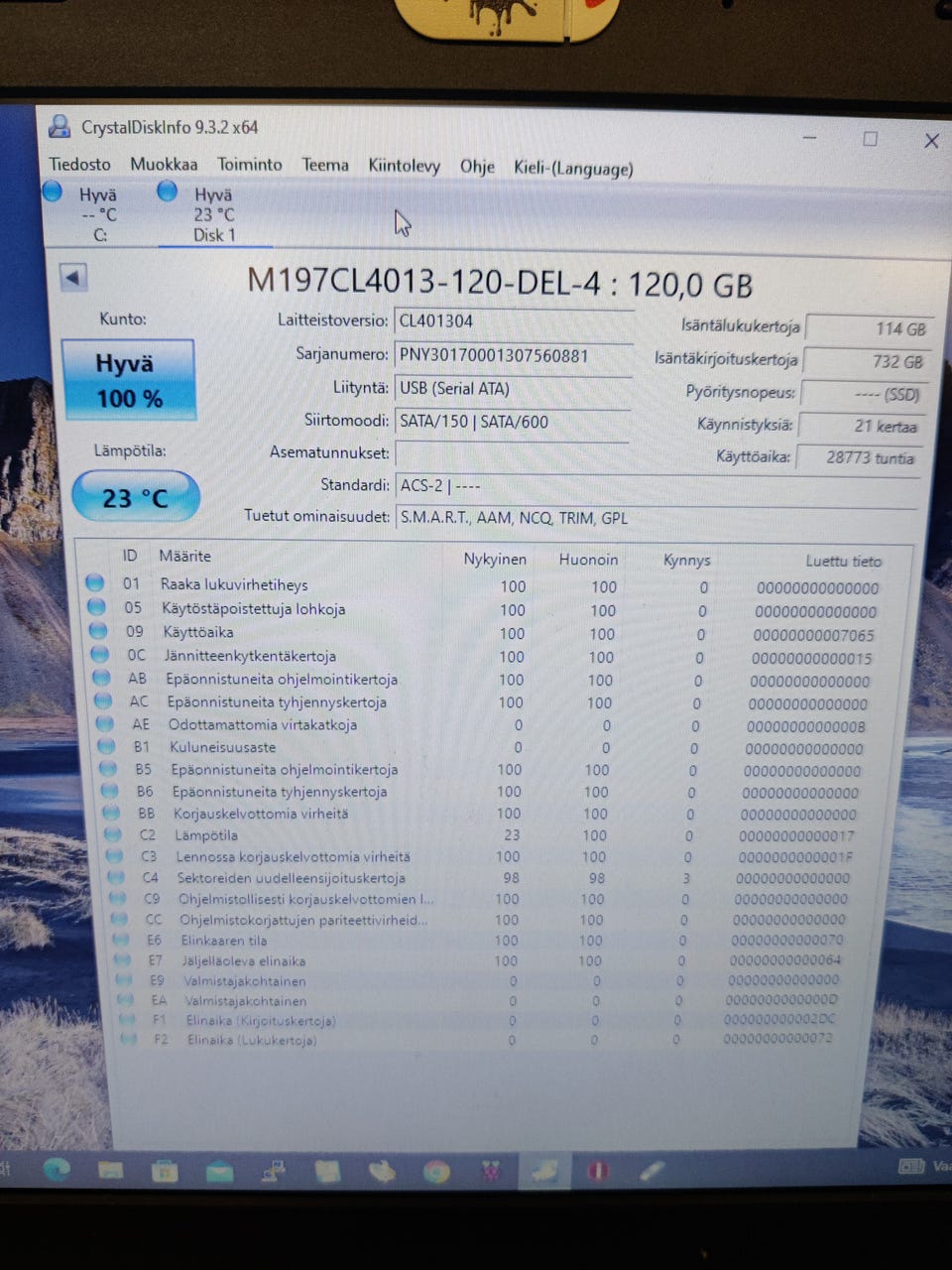This screenshot has width=952, height=1270.
Task: Click the Siirtomoodi field SATA/150 | SATA/600
Action: point(512,421)
